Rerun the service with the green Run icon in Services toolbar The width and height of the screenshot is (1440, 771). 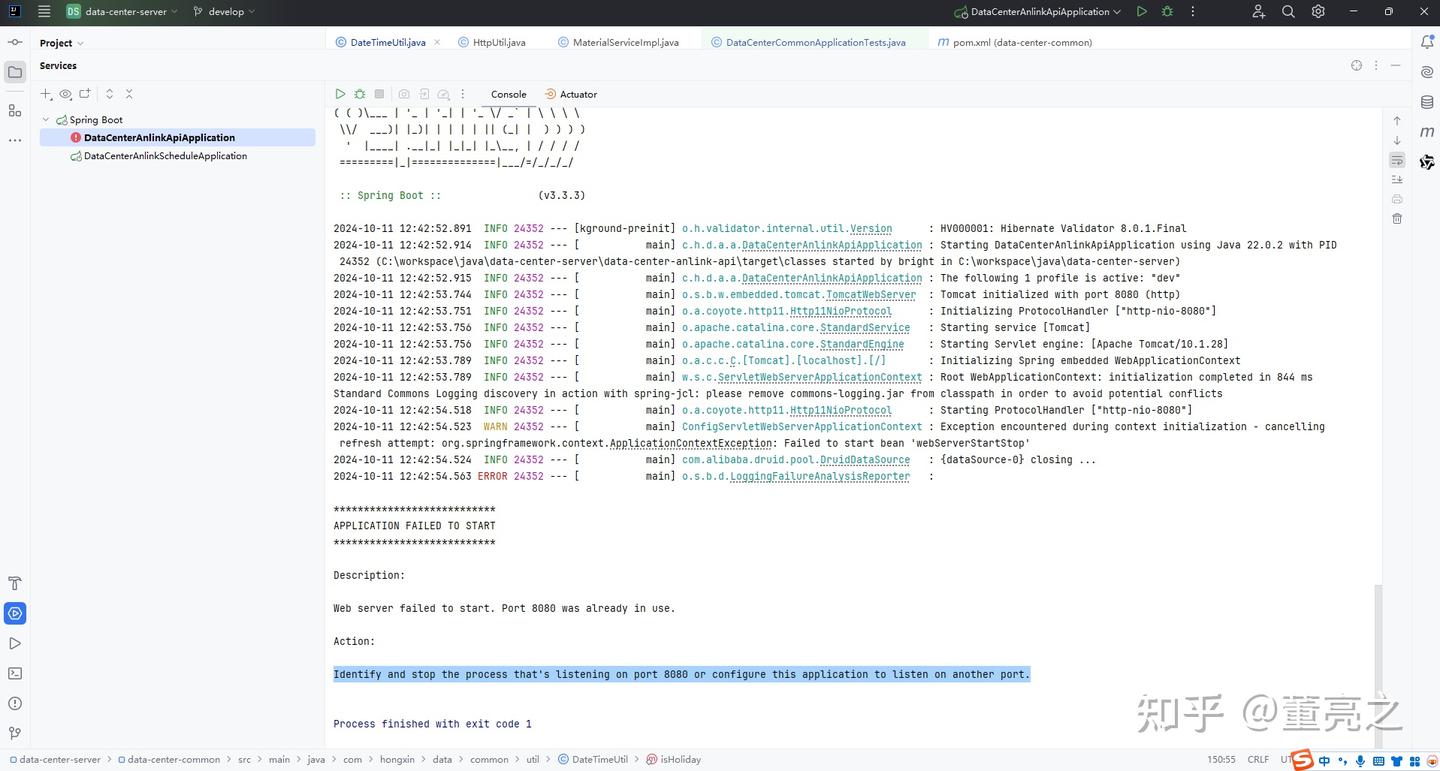coord(340,94)
